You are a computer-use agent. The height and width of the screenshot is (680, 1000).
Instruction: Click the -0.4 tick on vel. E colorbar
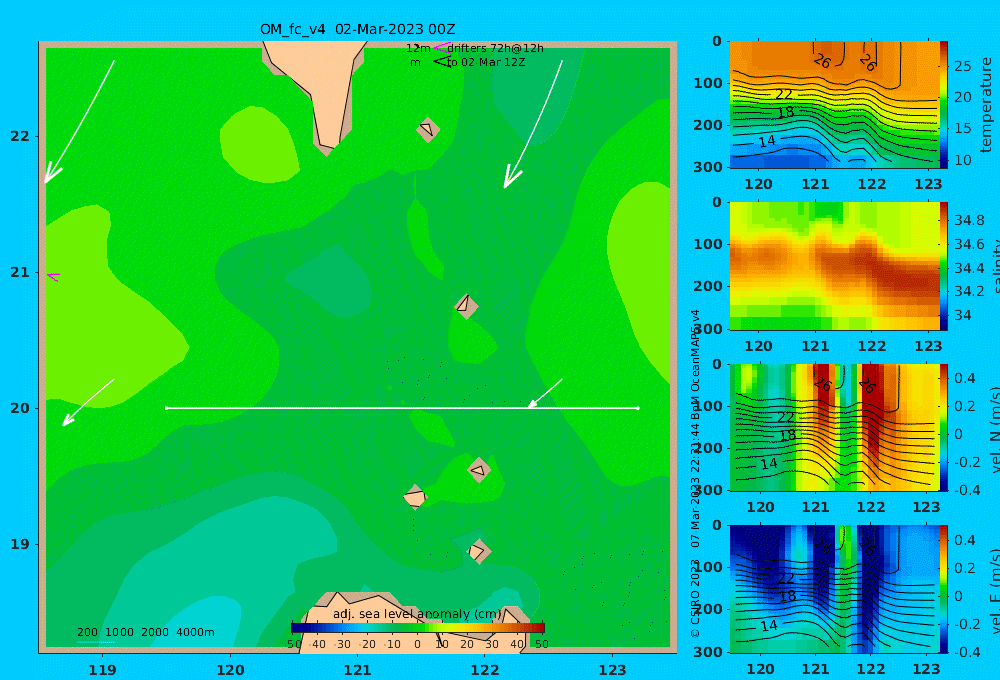(x=965, y=651)
